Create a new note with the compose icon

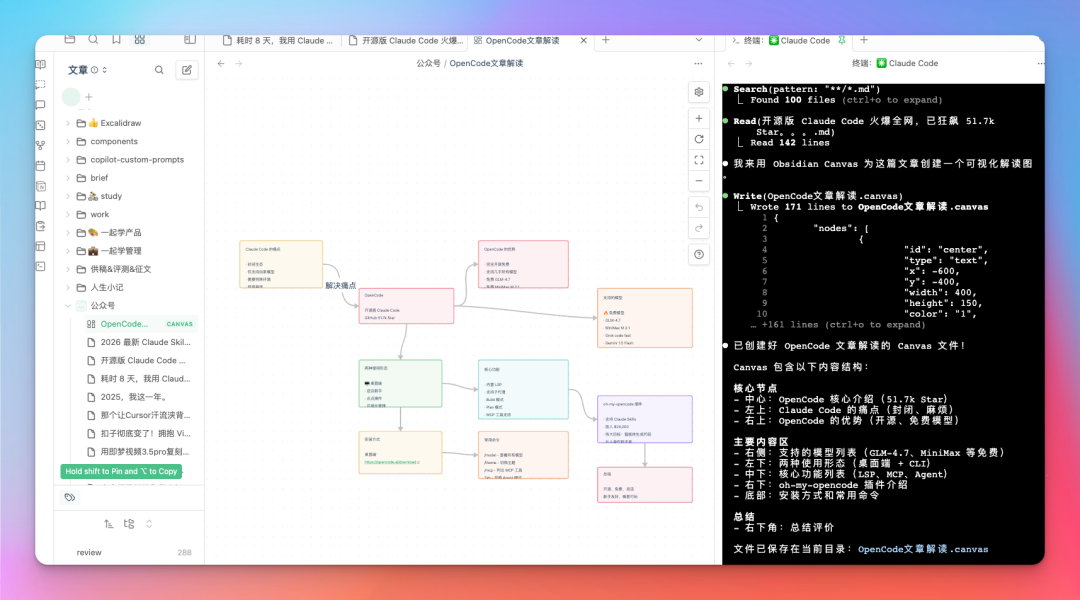point(186,70)
